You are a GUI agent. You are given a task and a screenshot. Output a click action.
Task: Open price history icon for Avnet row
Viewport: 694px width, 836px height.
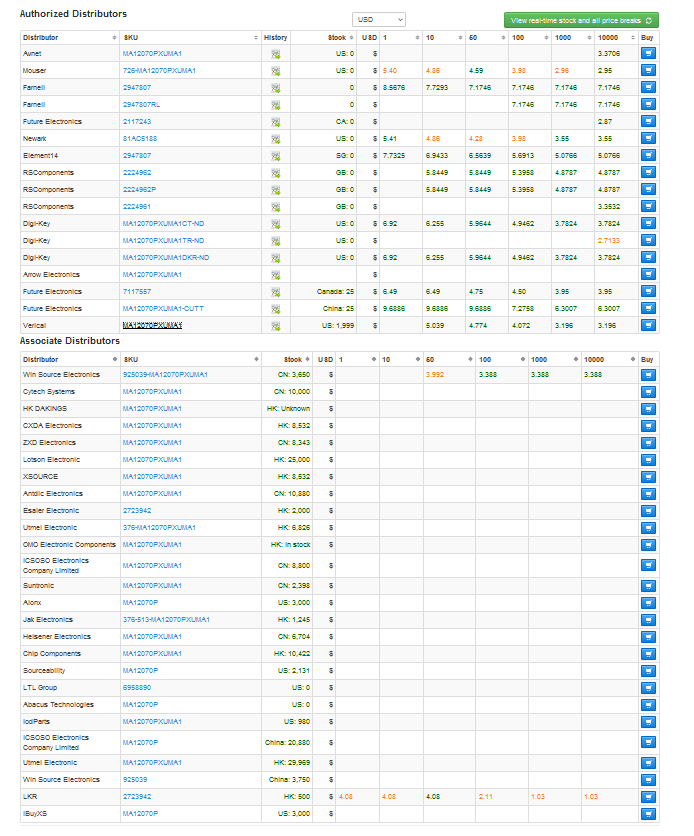coord(276,54)
